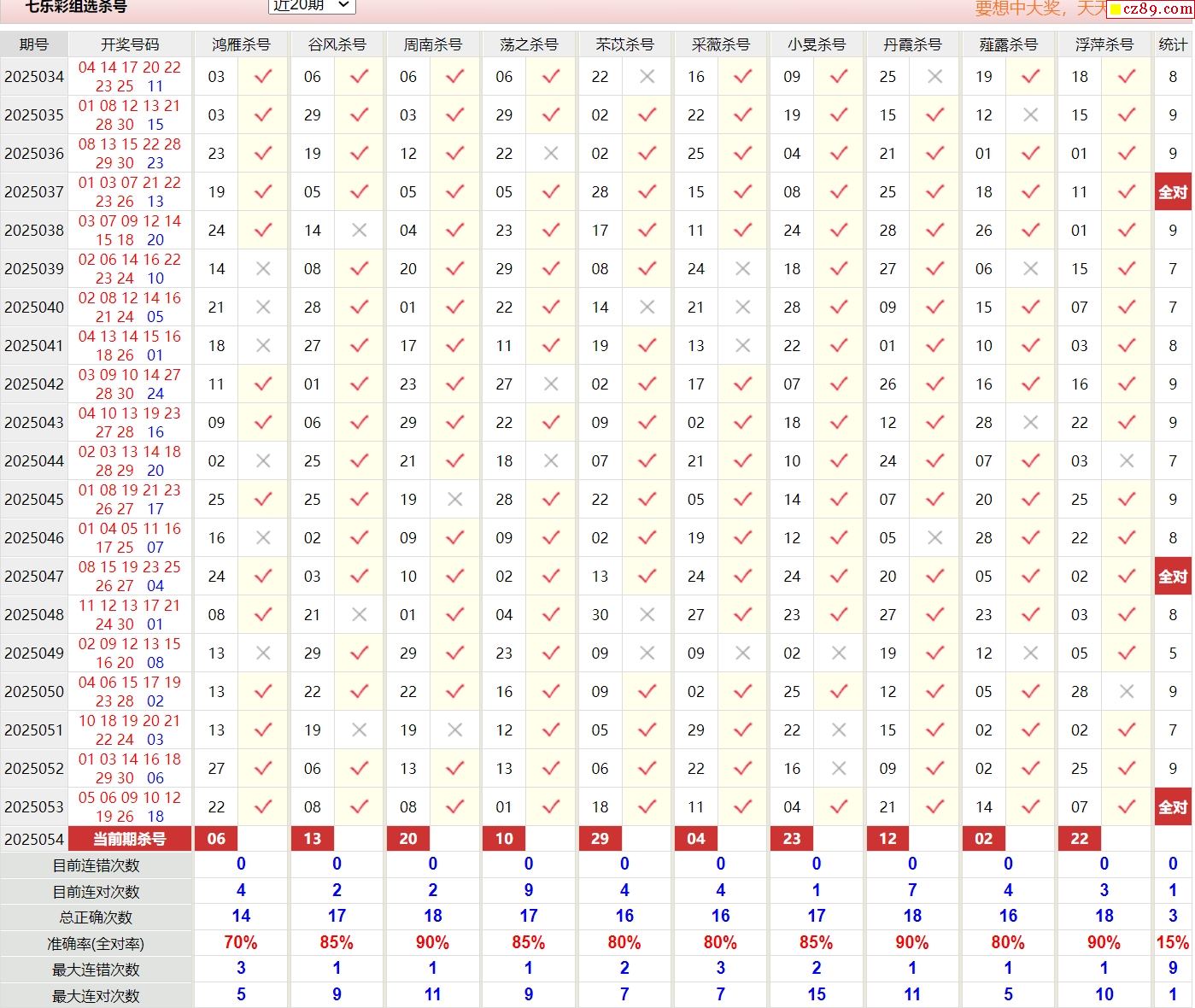This screenshot has height=1008, width=1195.
Task: Click red kill number 29 under 芣苡杀号
Action: (x=600, y=839)
